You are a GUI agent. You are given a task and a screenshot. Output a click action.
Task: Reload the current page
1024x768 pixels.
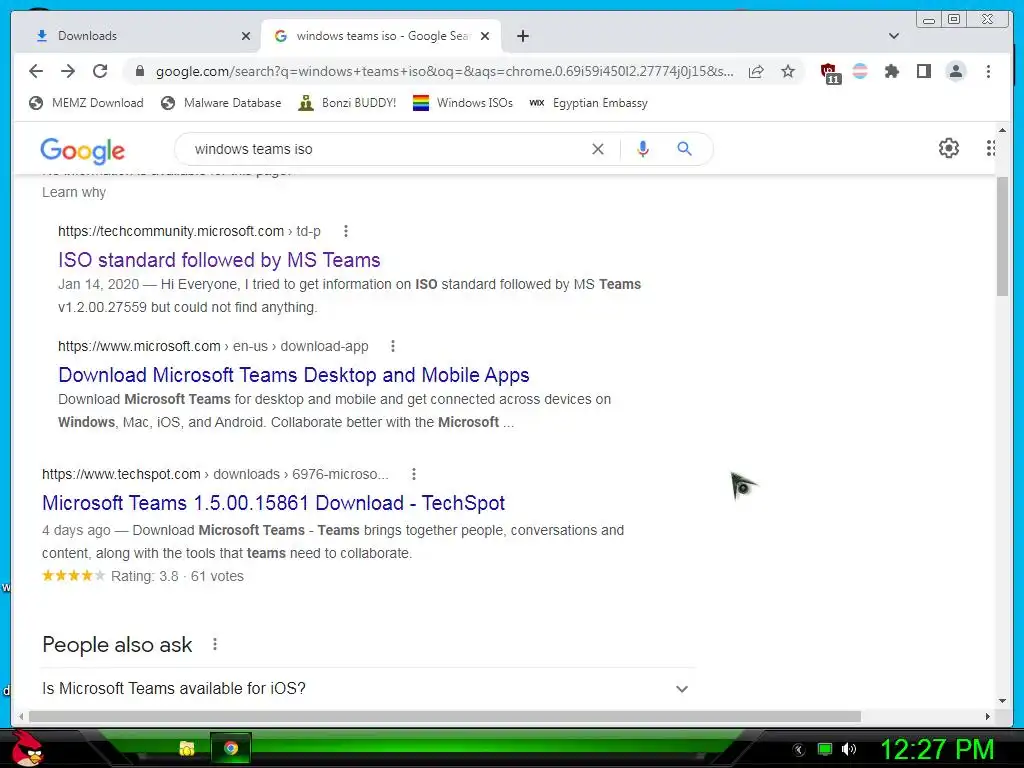[100, 71]
